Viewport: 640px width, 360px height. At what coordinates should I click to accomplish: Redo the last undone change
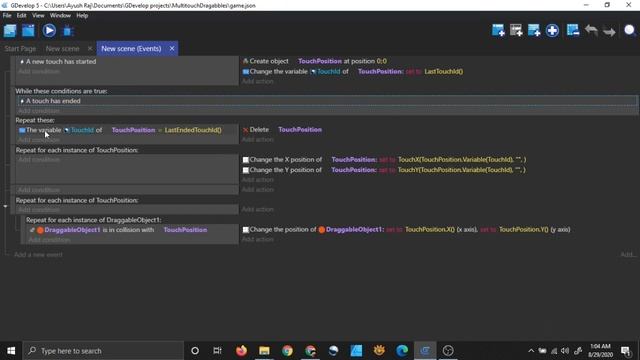click(609, 31)
